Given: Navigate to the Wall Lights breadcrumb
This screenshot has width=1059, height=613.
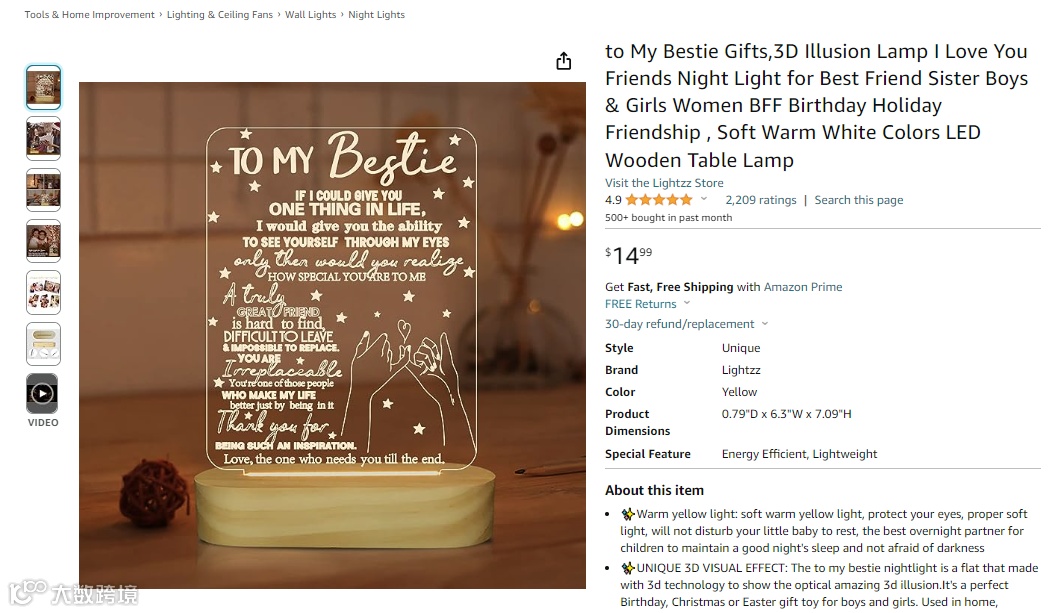Looking at the screenshot, I should click(310, 15).
